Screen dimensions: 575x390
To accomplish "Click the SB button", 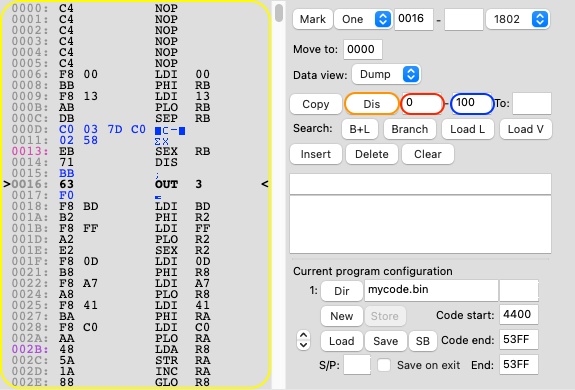I will click(422, 341).
